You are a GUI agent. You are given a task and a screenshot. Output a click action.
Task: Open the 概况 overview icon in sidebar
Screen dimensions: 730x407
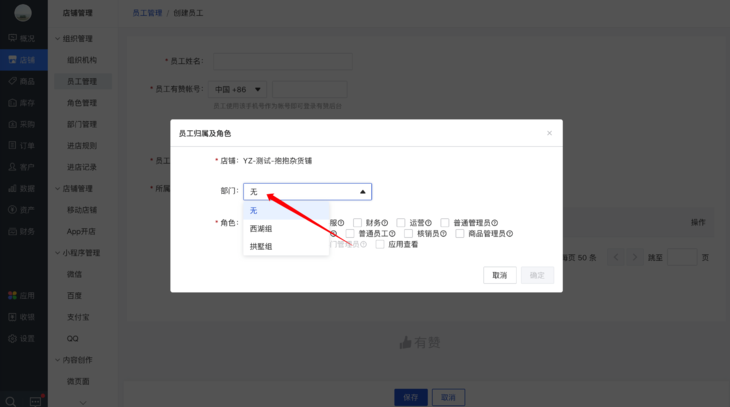[13, 38]
